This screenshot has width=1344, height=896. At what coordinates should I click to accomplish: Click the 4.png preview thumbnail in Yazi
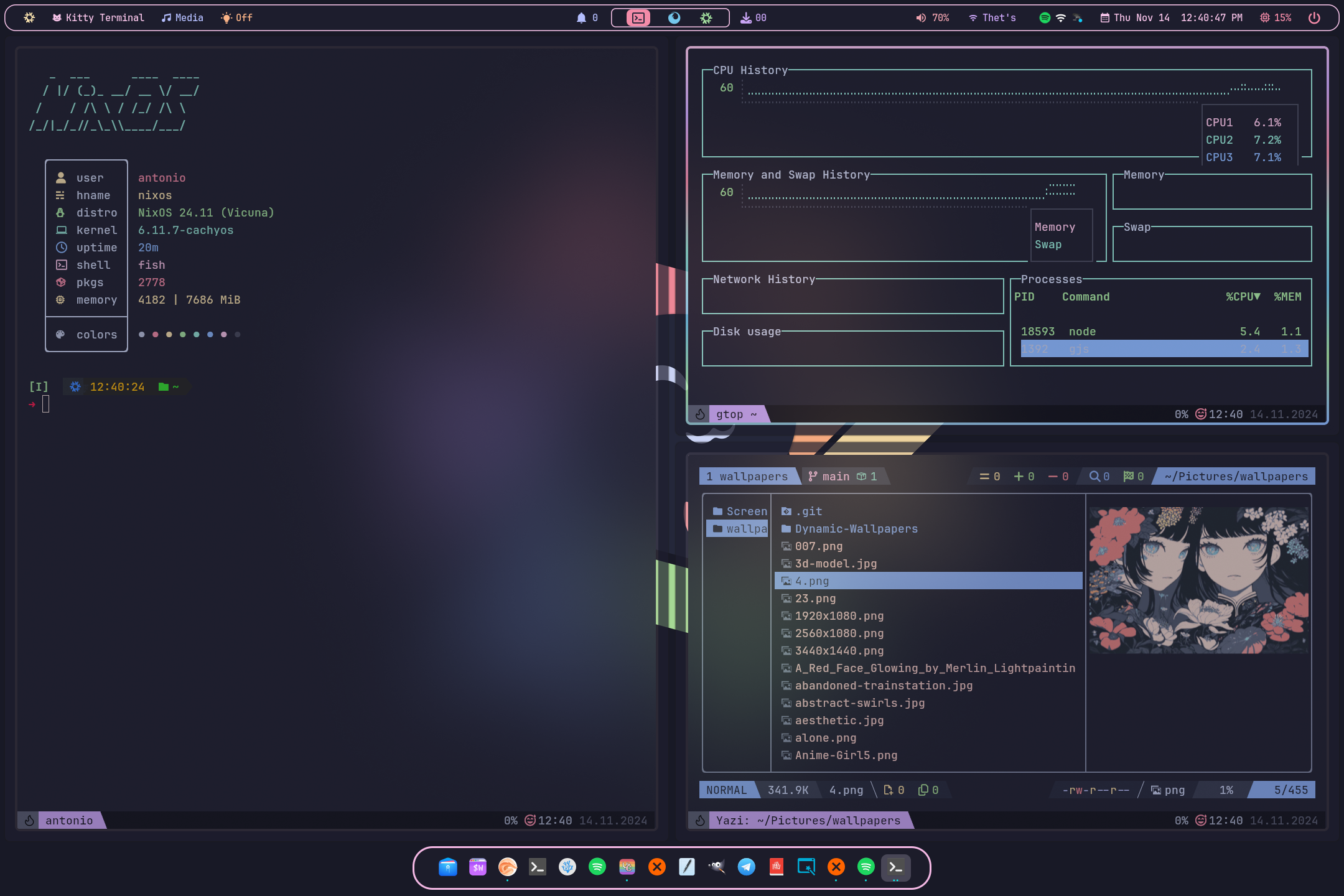tap(1198, 582)
